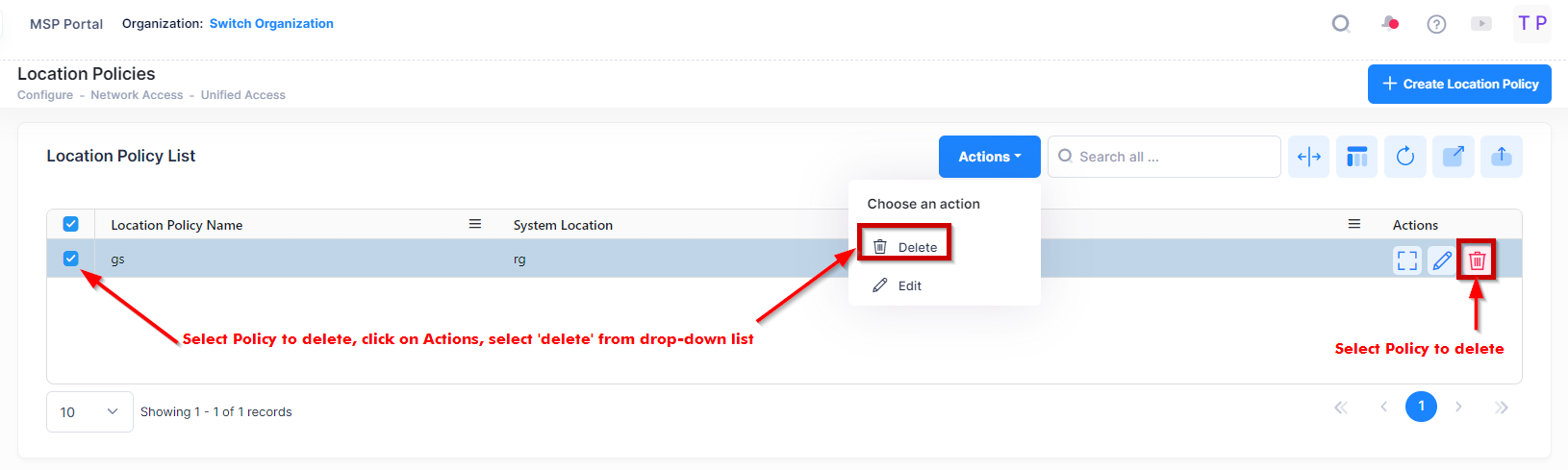The width and height of the screenshot is (1568, 470).
Task: Toggle the select-all checkbox in table header
Action: coord(70,224)
